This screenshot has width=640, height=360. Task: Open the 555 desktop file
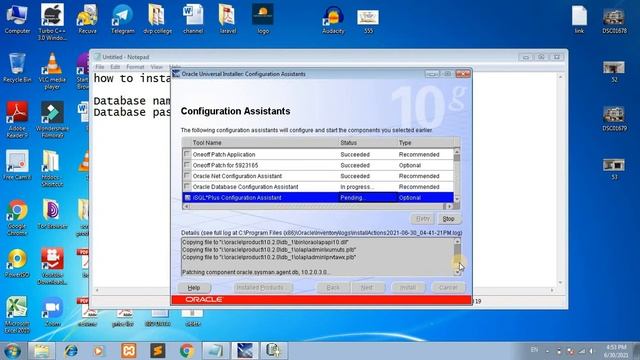[368, 22]
